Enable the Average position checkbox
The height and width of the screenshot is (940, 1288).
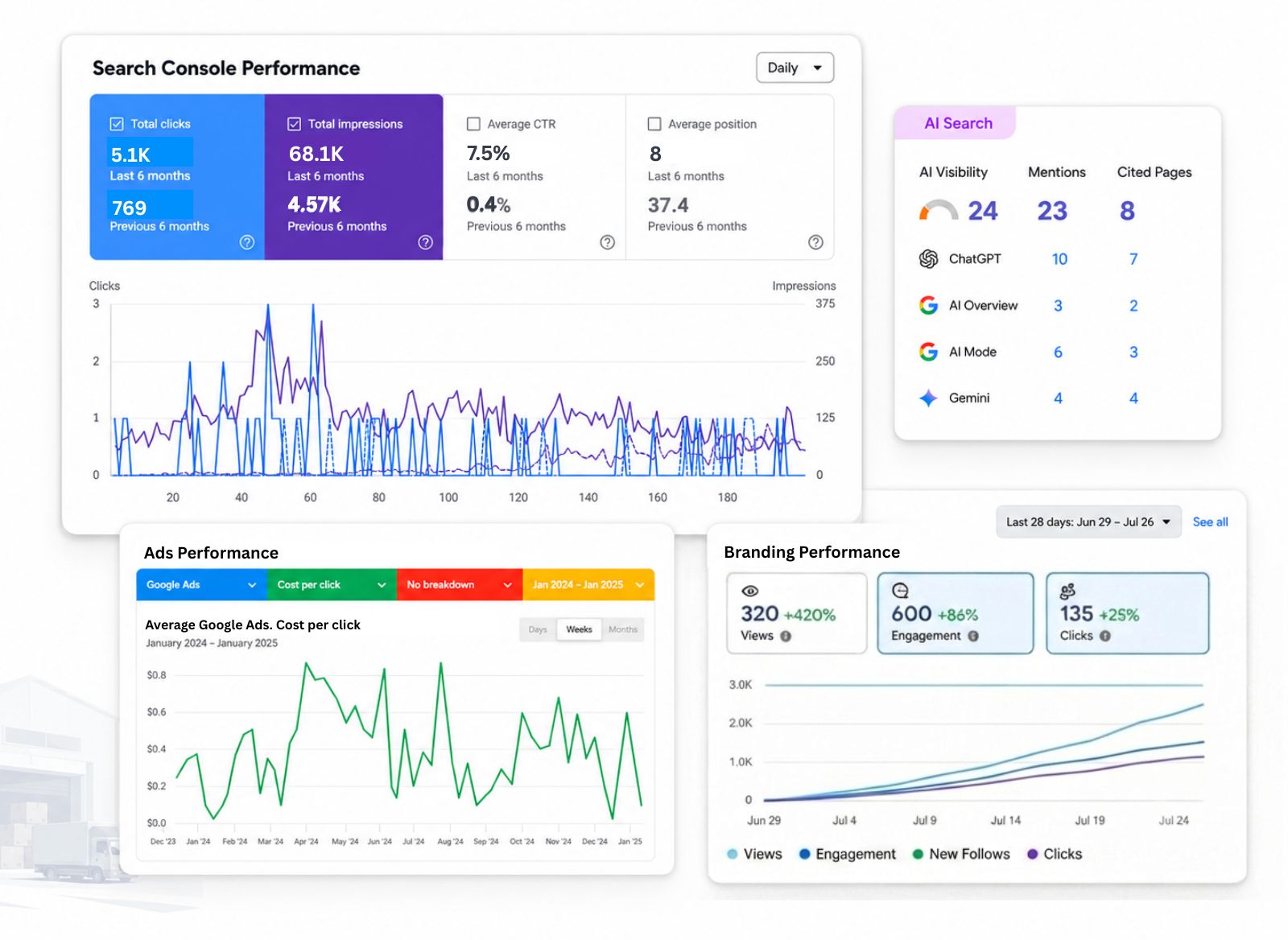654,124
